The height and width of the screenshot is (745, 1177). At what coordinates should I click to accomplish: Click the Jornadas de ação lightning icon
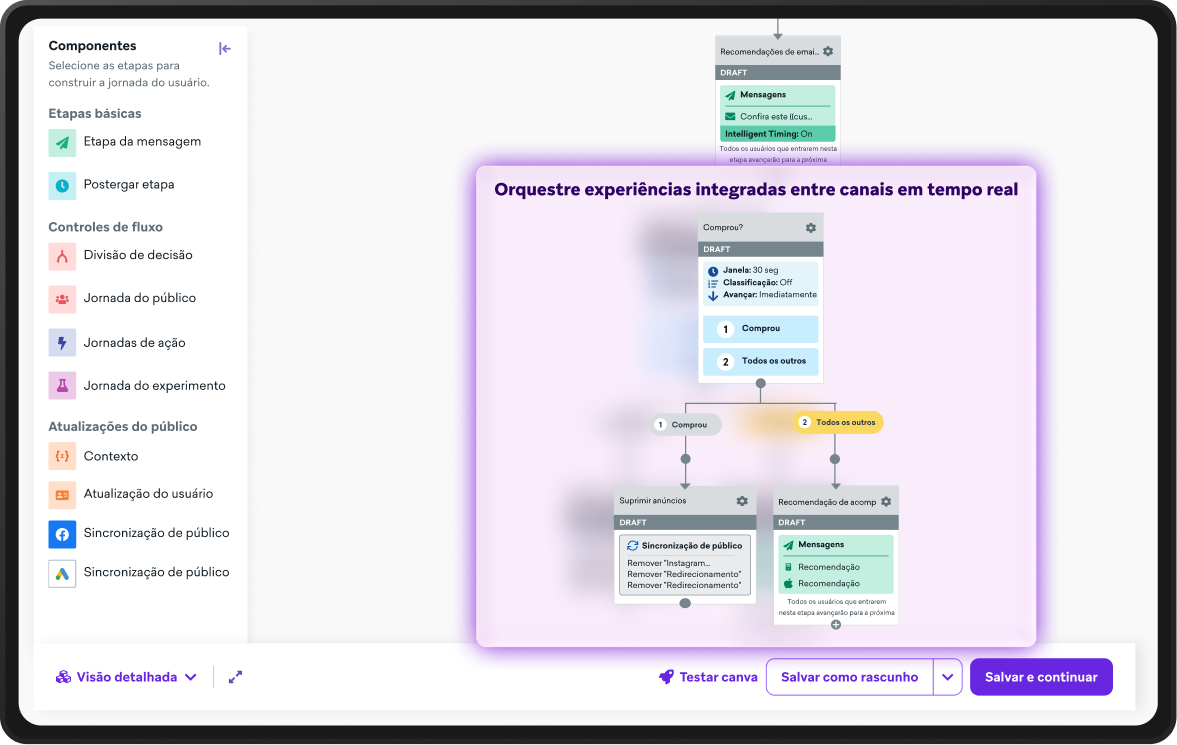pyautogui.click(x=62, y=342)
